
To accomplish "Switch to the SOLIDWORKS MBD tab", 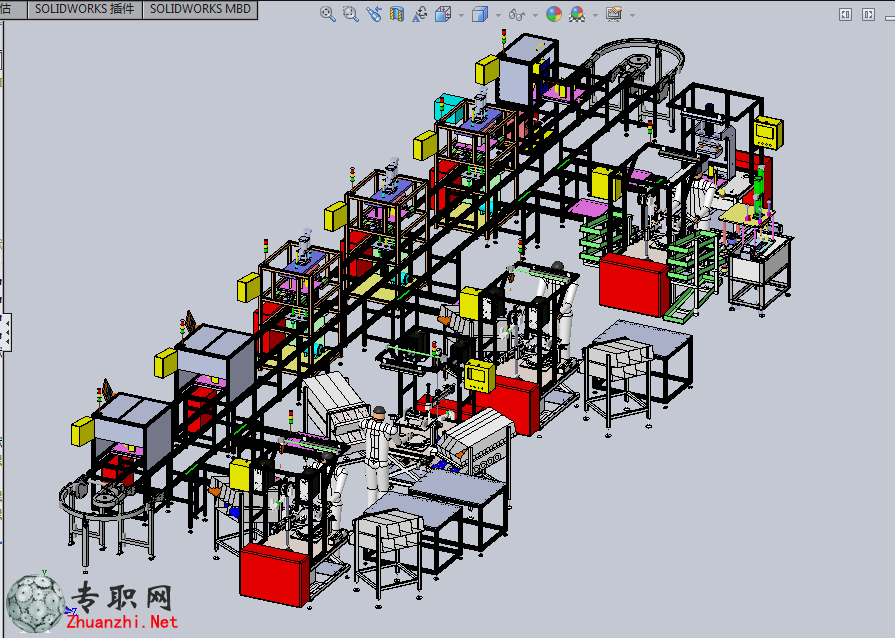I will [200, 9].
